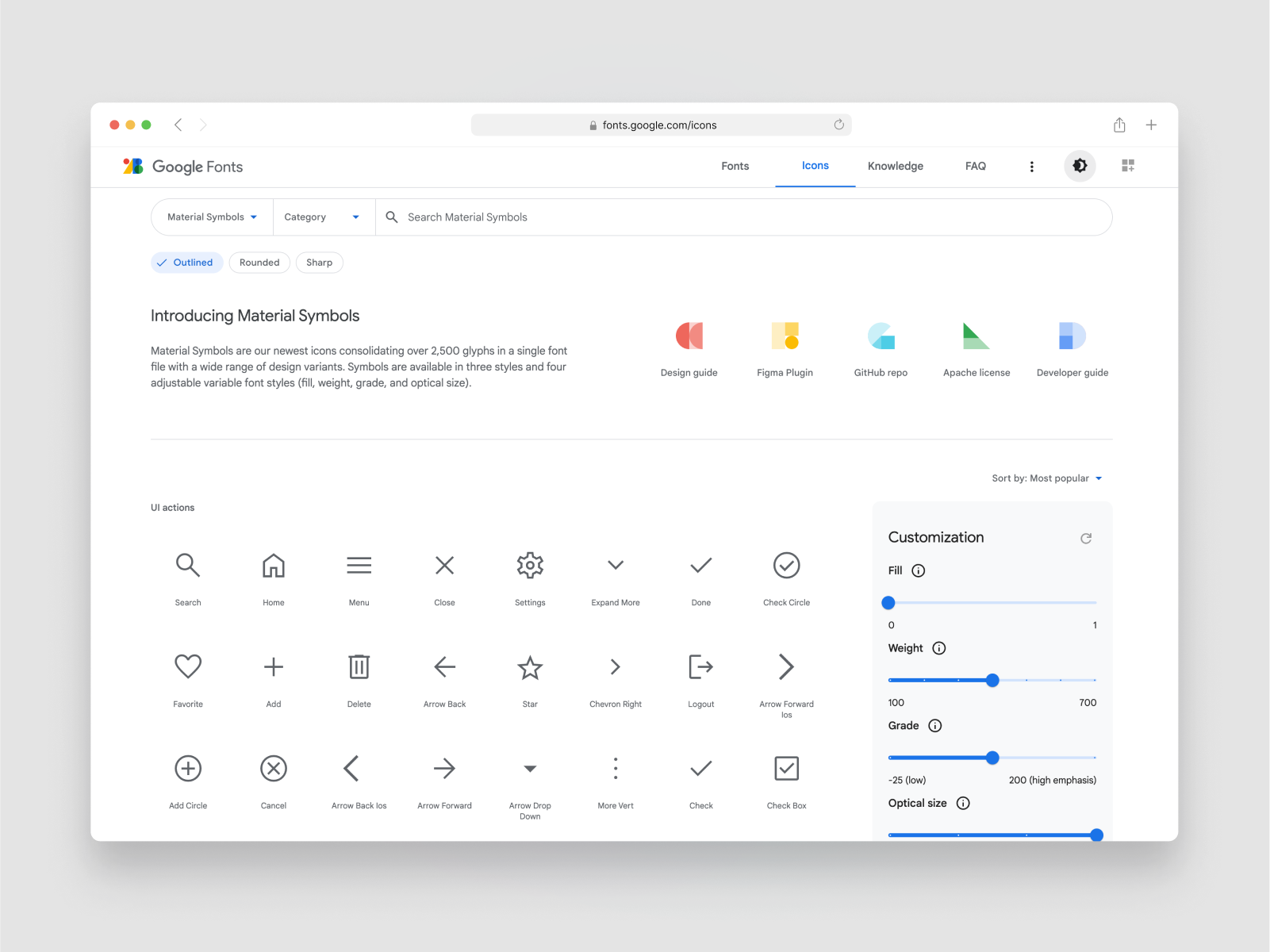Select the Arrow Back icon
Image resolution: width=1270 pixels, height=952 pixels.
click(445, 666)
